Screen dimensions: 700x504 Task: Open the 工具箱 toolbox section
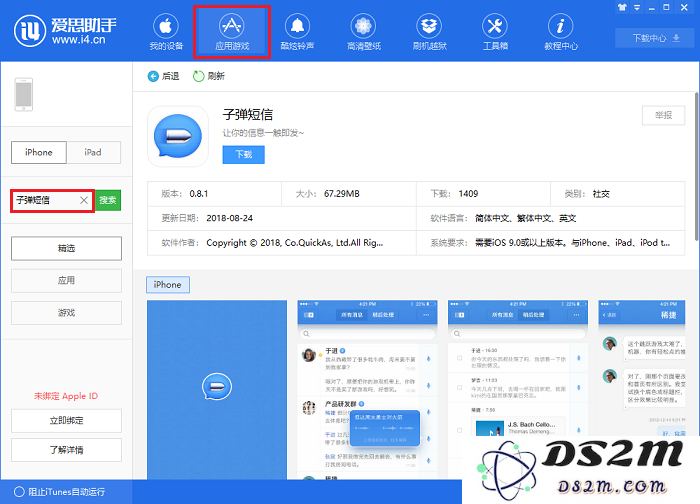click(x=495, y=32)
